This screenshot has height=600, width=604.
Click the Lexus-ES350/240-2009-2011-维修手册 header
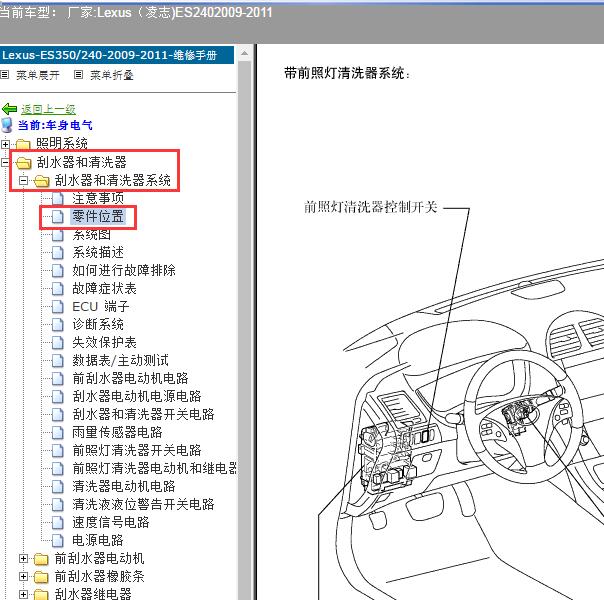click(117, 55)
